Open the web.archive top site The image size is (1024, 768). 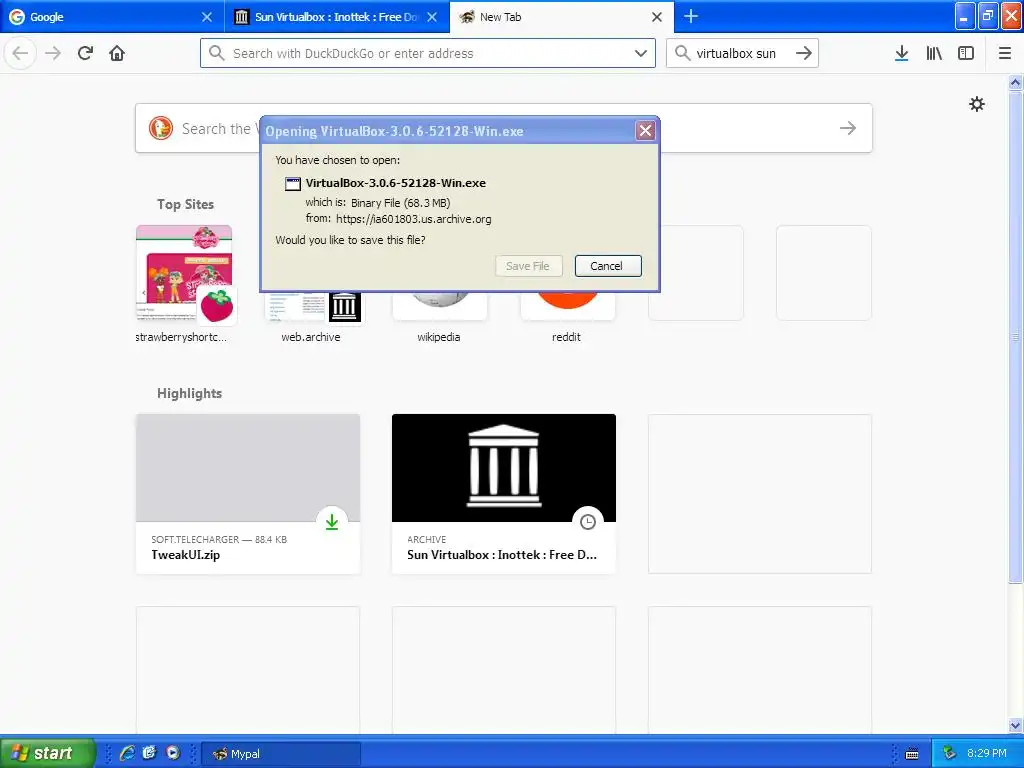click(x=311, y=307)
